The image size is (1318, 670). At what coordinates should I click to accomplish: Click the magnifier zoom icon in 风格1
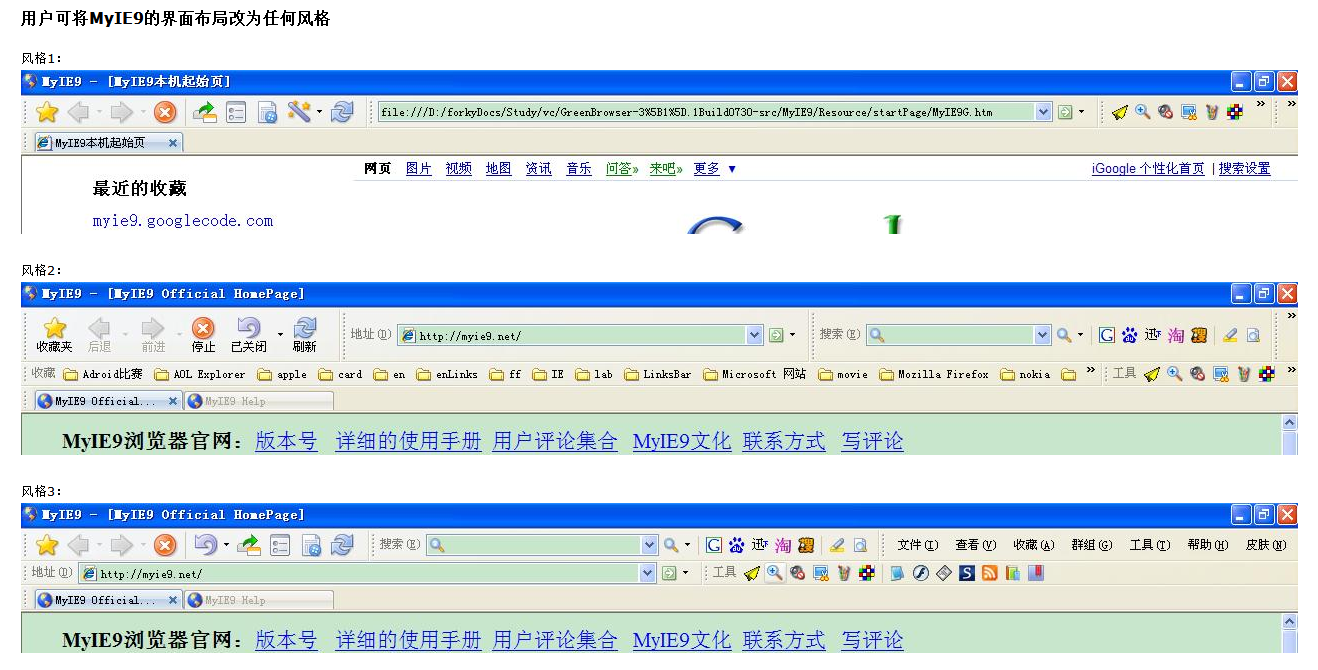[x=1142, y=112]
